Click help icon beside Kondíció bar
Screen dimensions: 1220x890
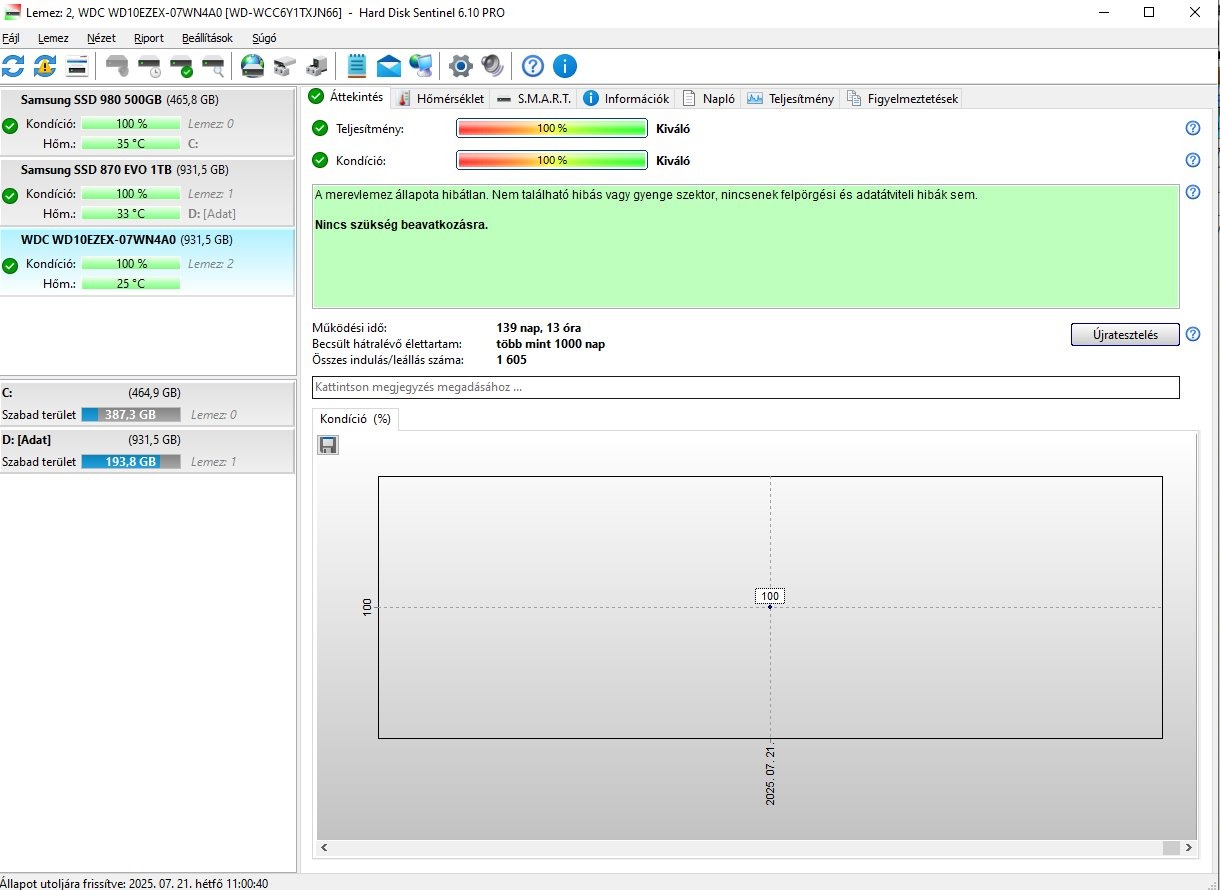[x=1192, y=160]
